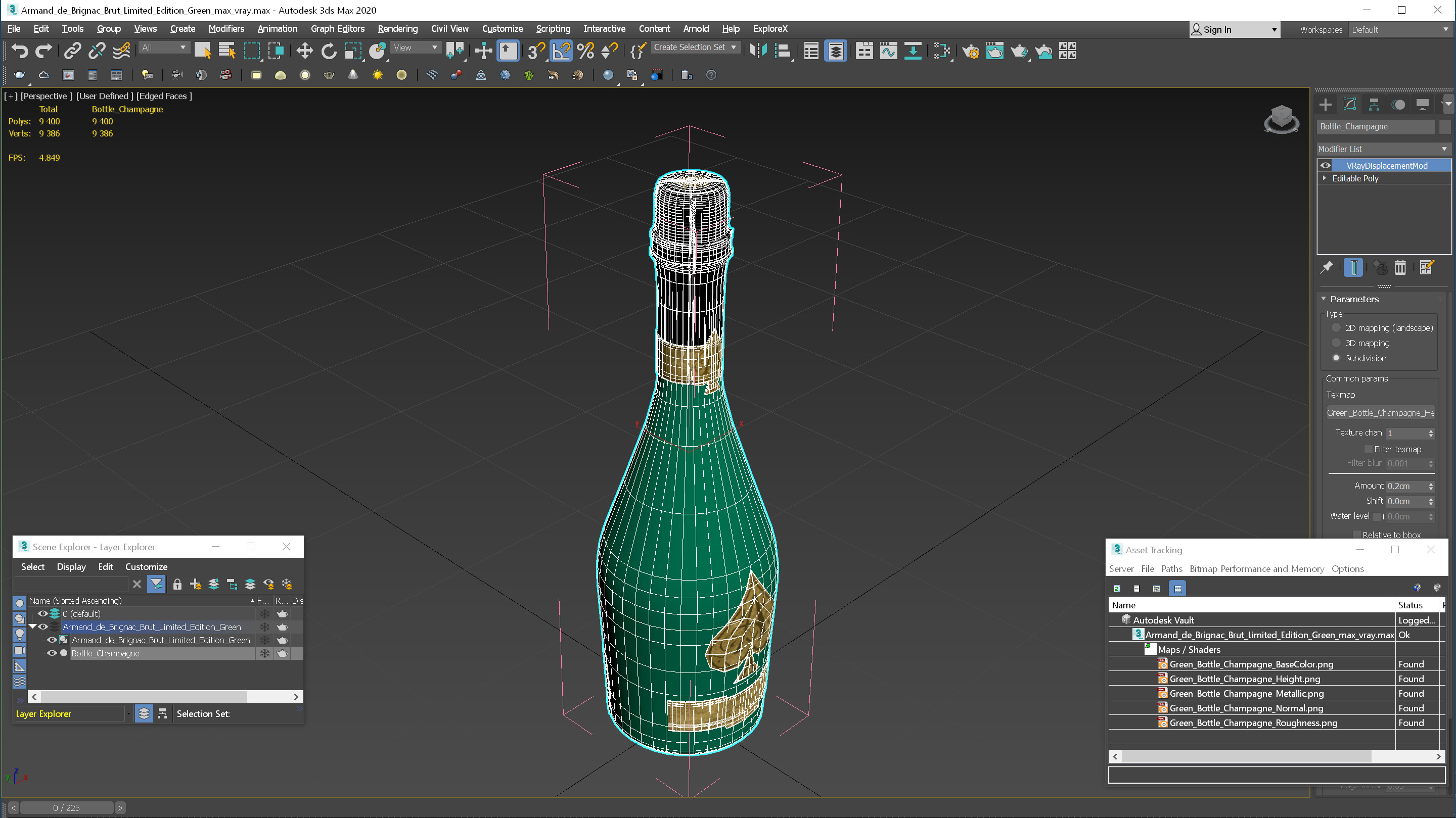Enable the Filter texmap checkbox
This screenshot has height=818, width=1456.
(1369, 449)
